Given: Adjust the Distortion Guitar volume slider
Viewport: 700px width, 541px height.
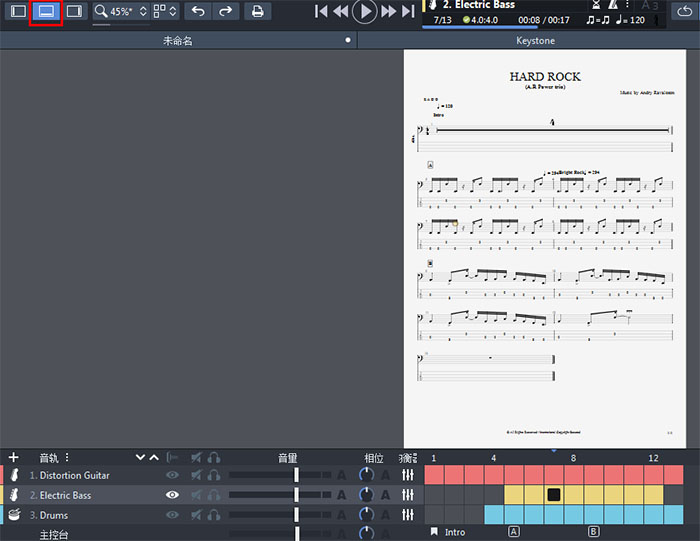Looking at the screenshot, I should click(296, 476).
